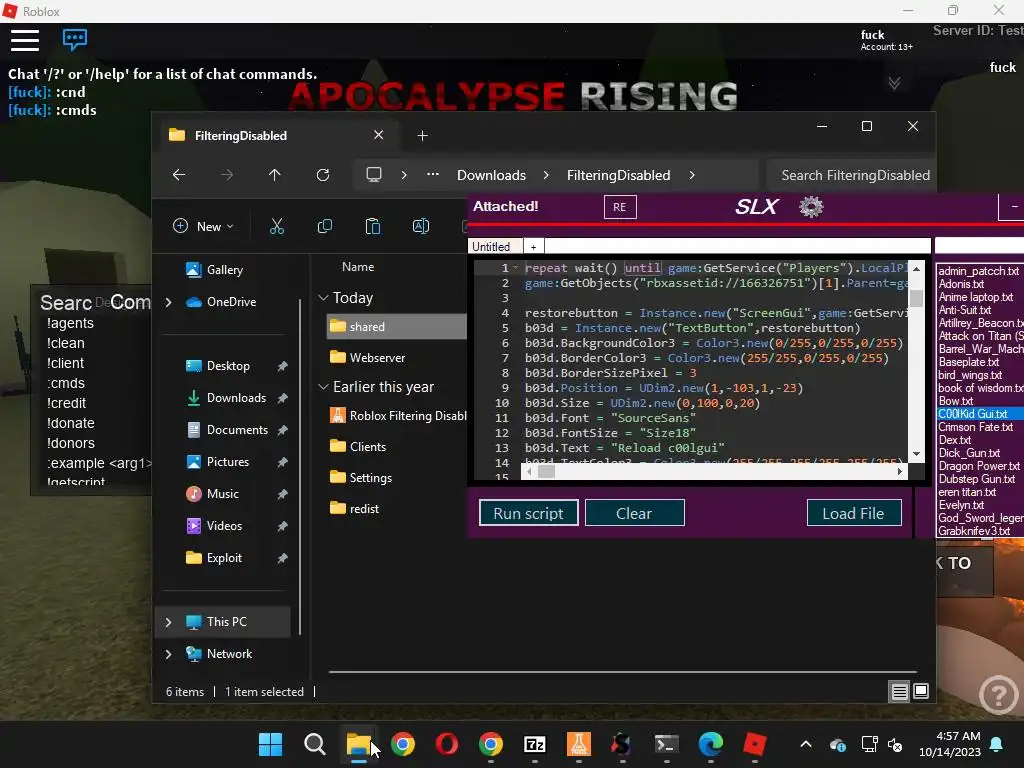Select C00lKid Gui.txt in script list
The width and height of the screenshot is (1024, 768).
(x=980, y=414)
